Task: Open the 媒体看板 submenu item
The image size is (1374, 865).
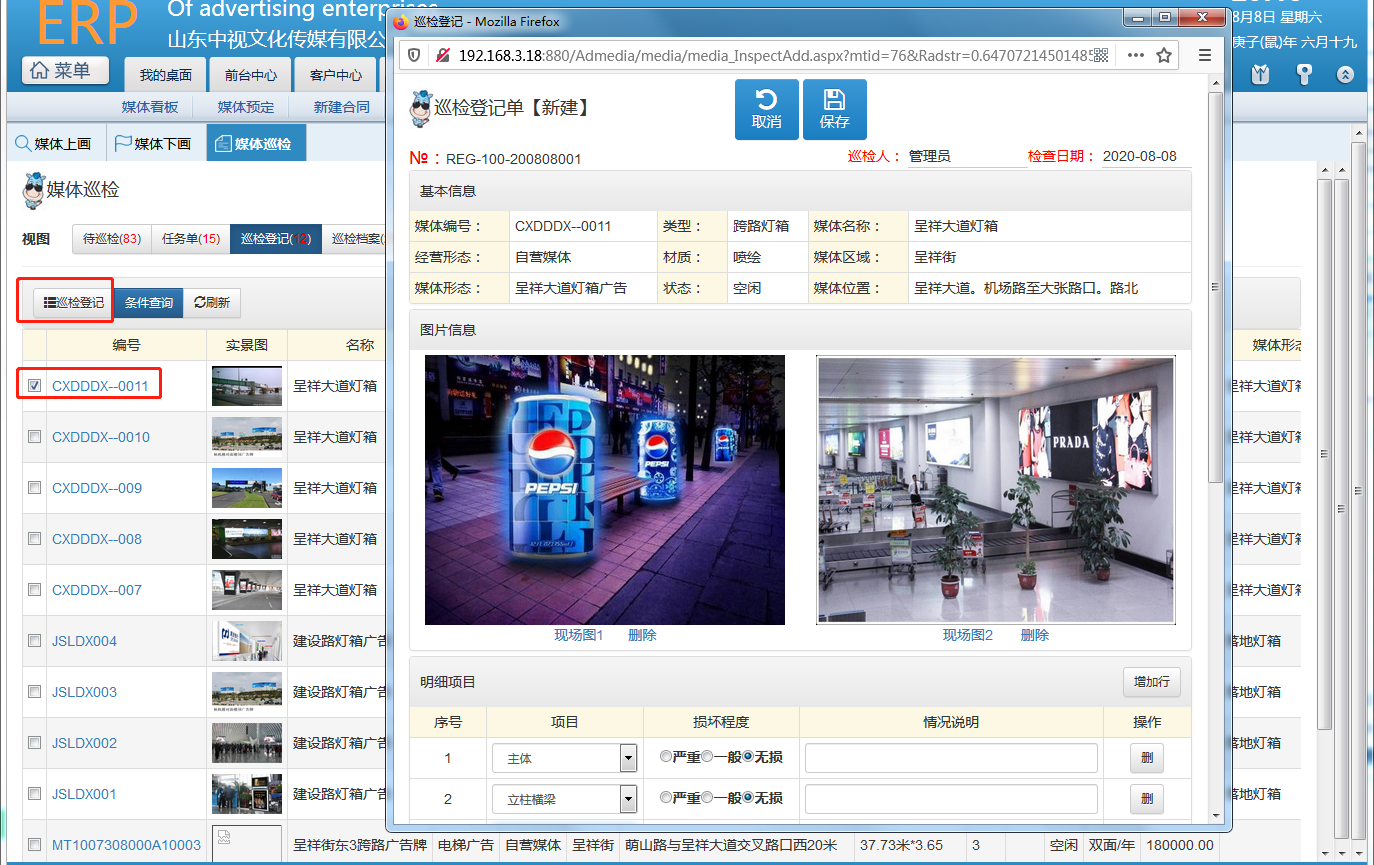Action: 150,107
